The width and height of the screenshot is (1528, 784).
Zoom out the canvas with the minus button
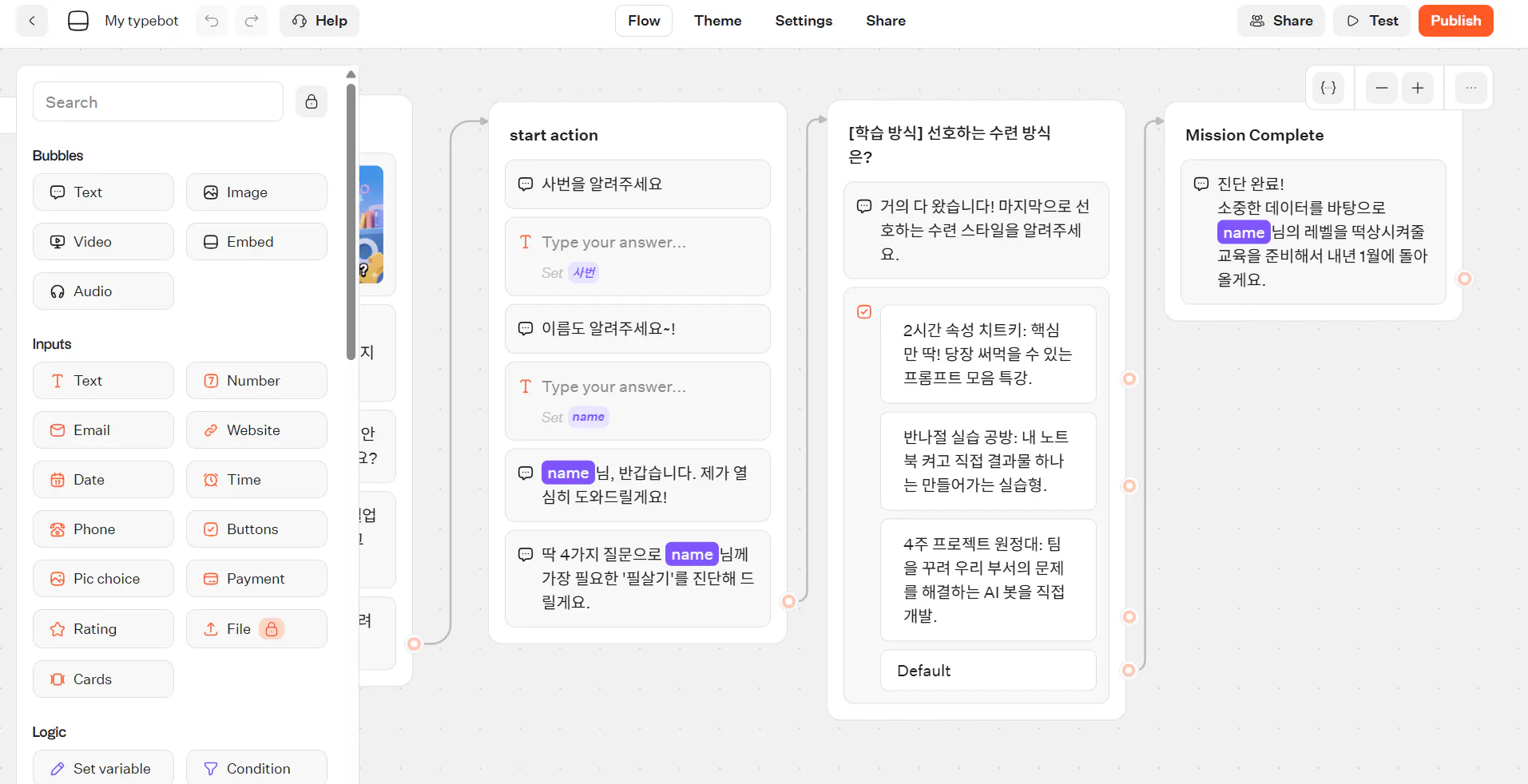tap(1382, 88)
